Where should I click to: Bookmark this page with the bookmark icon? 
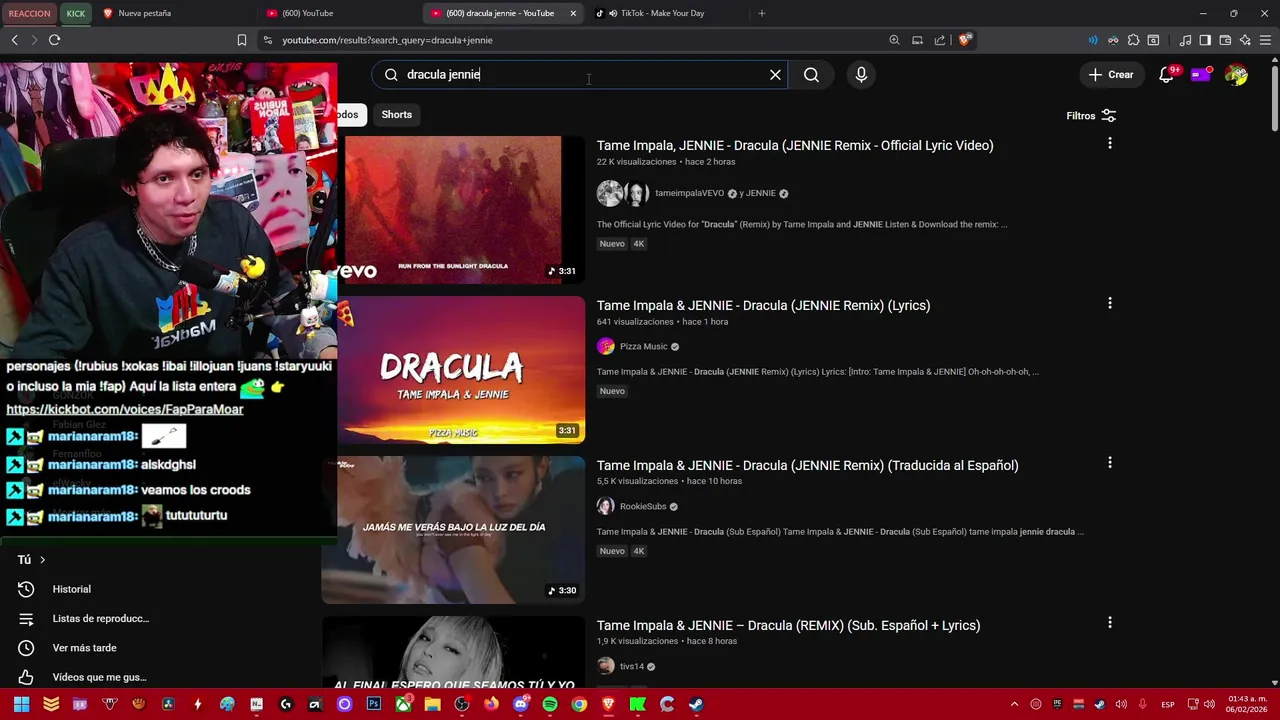(x=242, y=41)
